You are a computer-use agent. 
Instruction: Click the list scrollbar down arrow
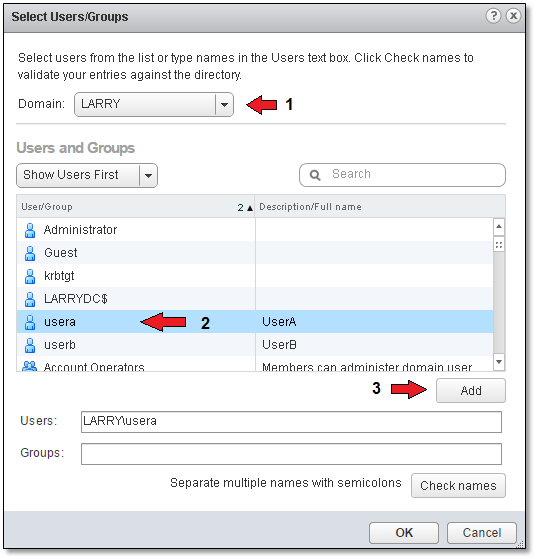499,362
